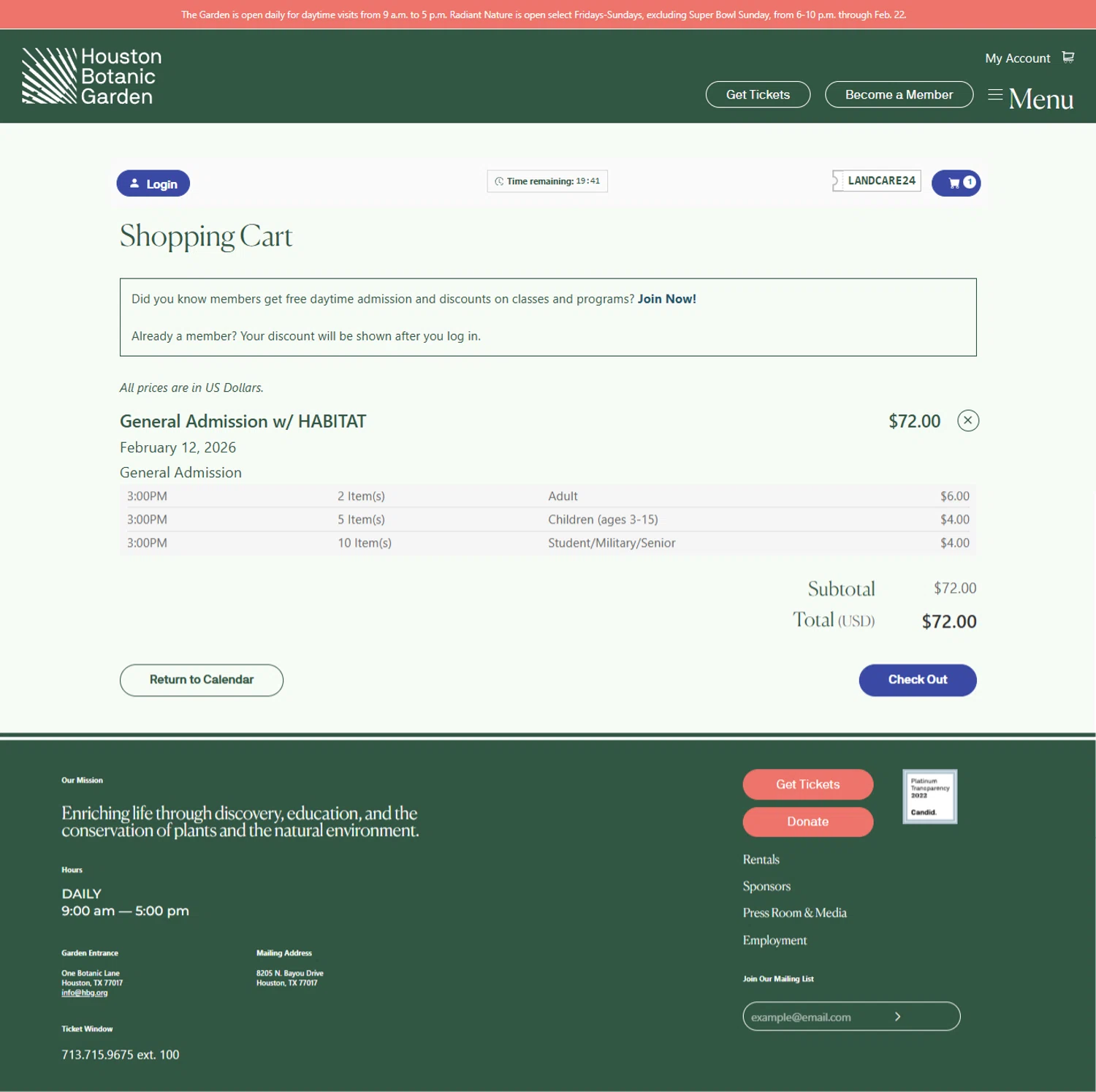Click the Get Tickets header button

(758, 94)
